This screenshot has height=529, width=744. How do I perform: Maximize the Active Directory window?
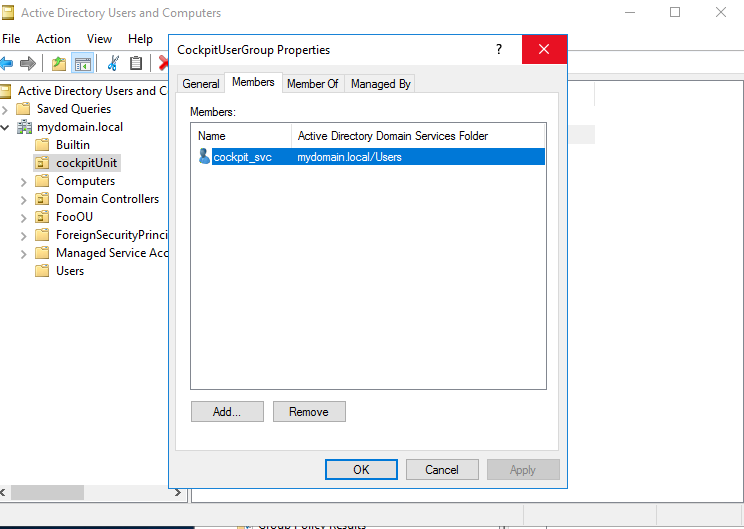[x=675, y=12]
